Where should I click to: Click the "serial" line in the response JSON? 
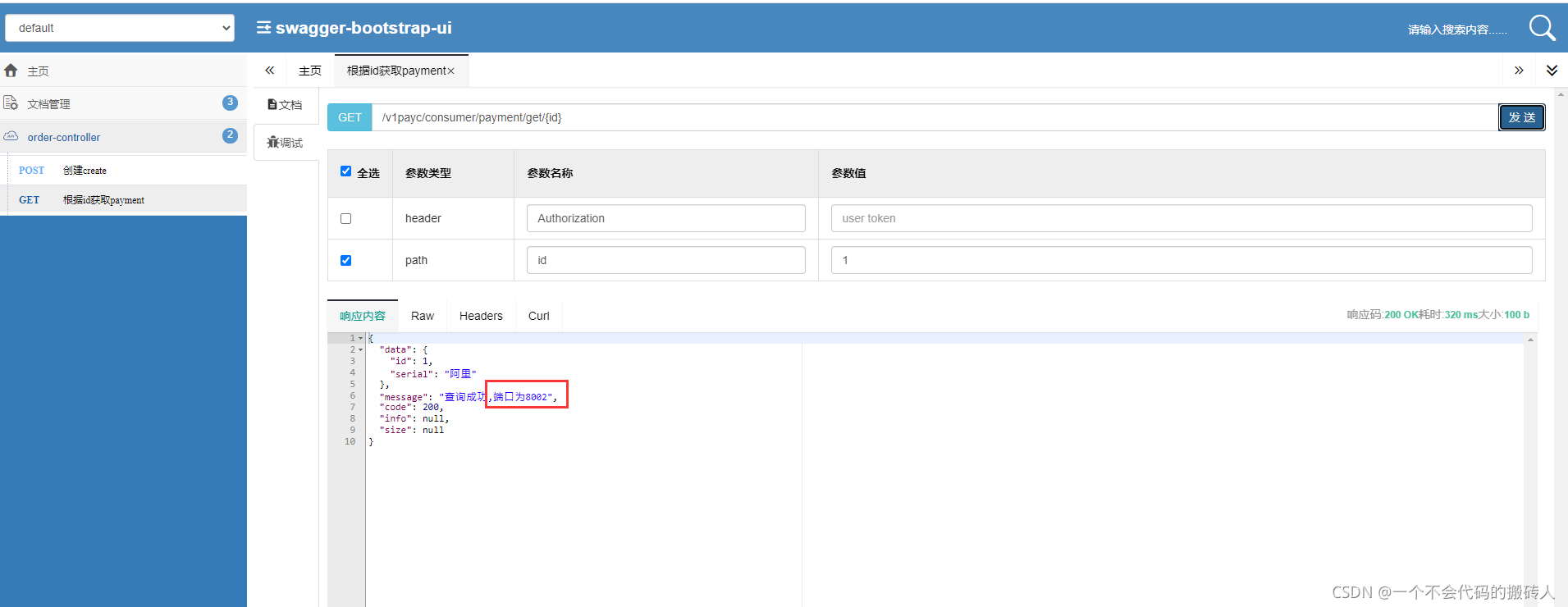[433, 373]
